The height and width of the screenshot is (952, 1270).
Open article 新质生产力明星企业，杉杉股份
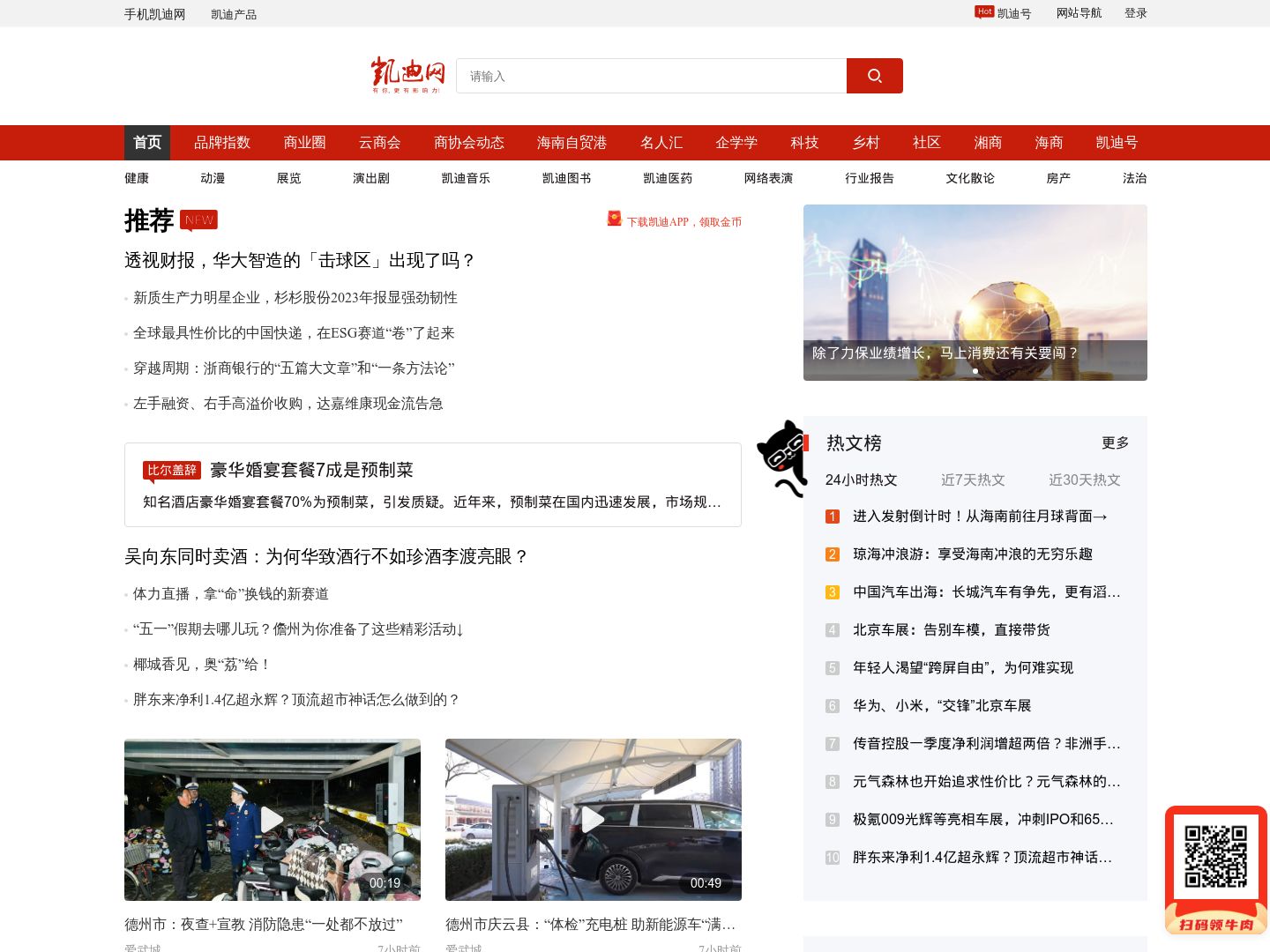pyautogui.click(x=295, y=298)
